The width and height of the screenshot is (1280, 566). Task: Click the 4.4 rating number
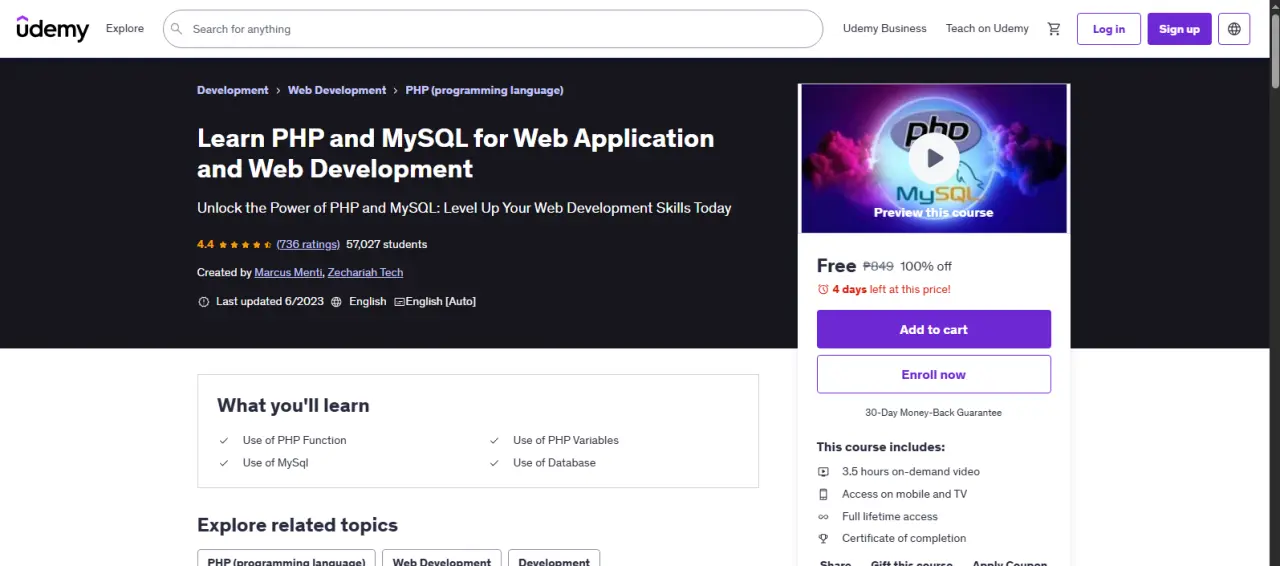[206, 244]
